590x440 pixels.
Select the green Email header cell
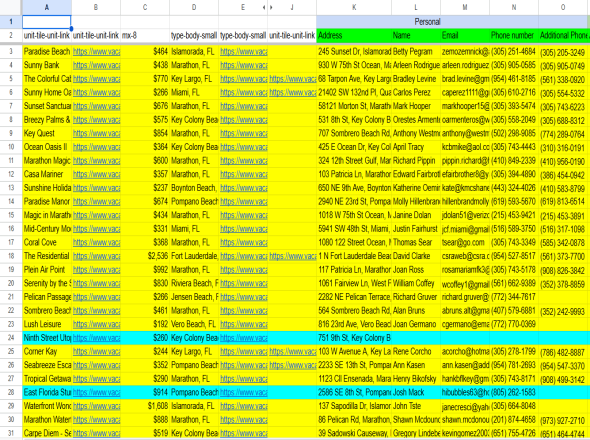465,35
